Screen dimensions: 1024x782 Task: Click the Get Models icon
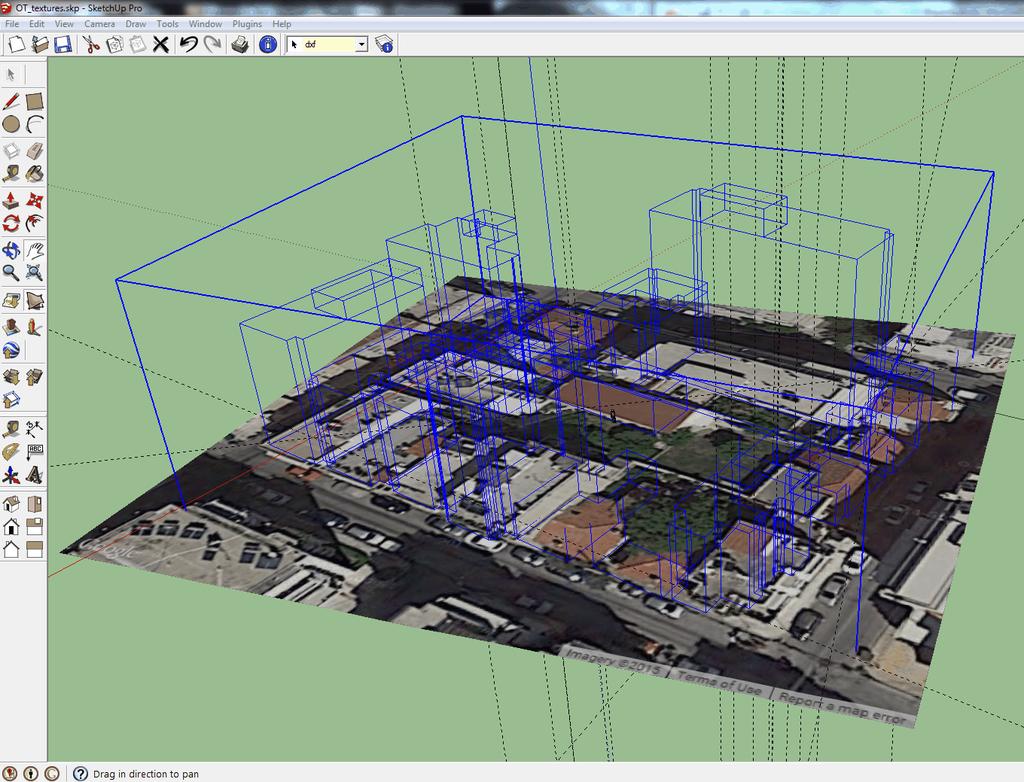tap(11, 376)
